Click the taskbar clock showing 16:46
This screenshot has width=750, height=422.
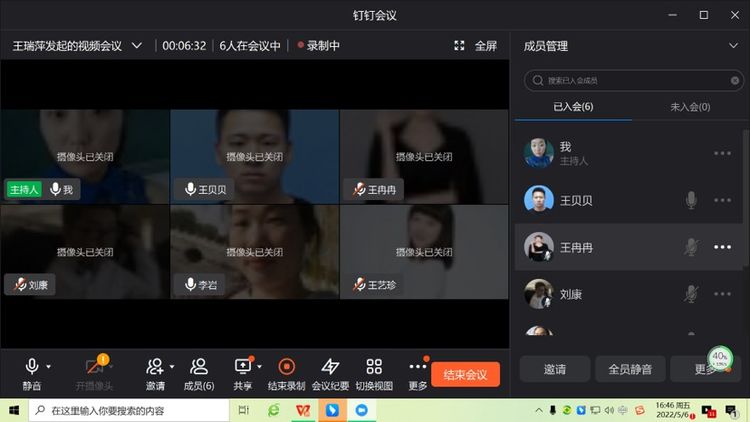pyautogui.click(x=673, y=410)
